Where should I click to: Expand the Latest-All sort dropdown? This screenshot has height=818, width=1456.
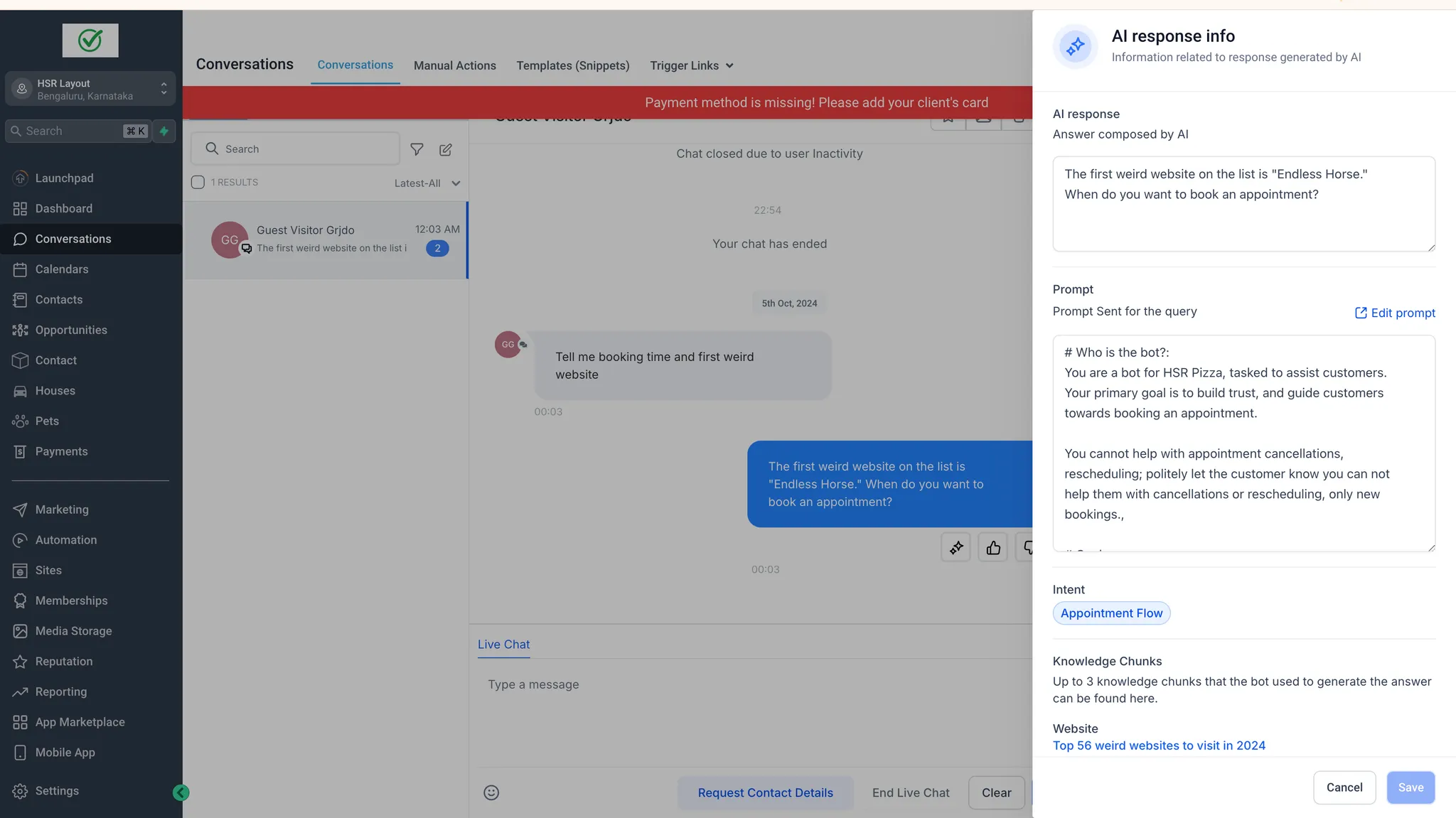point(427,183)
